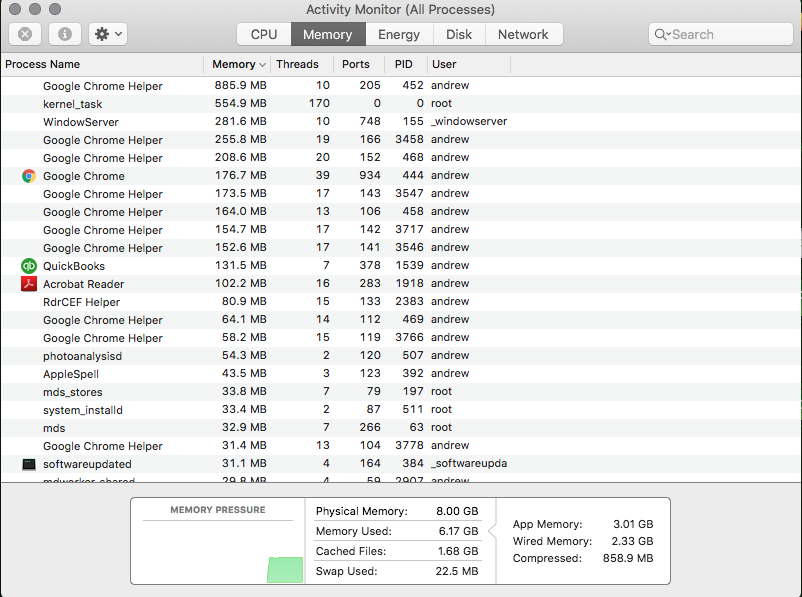Click Acrobat Reader memory value 102.2 MB
802x597 pixels.
240,283
